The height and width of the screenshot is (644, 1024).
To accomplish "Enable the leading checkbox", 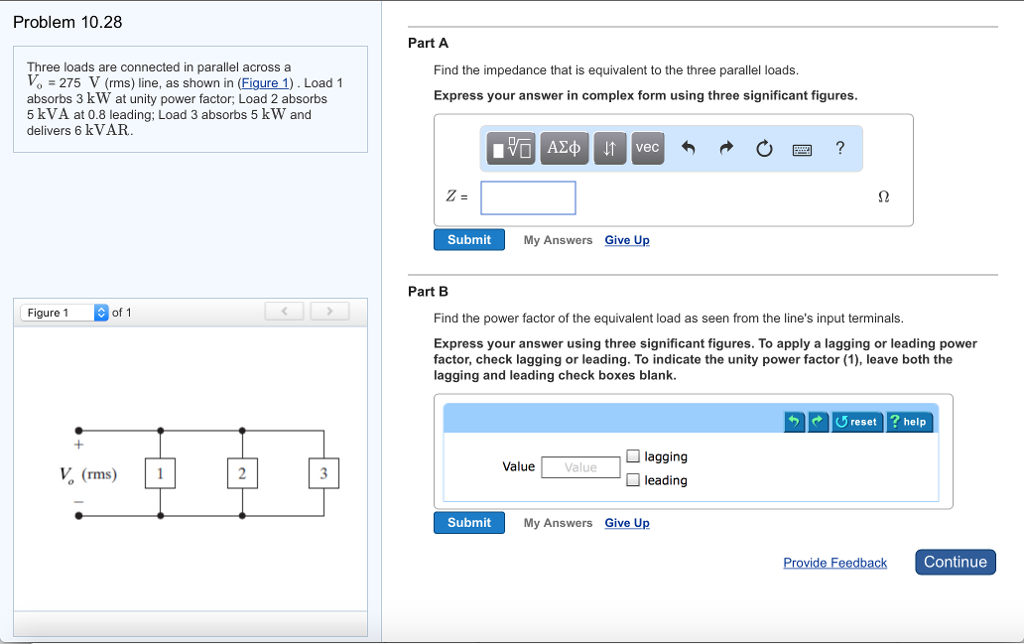I will (x=633, y=480).
